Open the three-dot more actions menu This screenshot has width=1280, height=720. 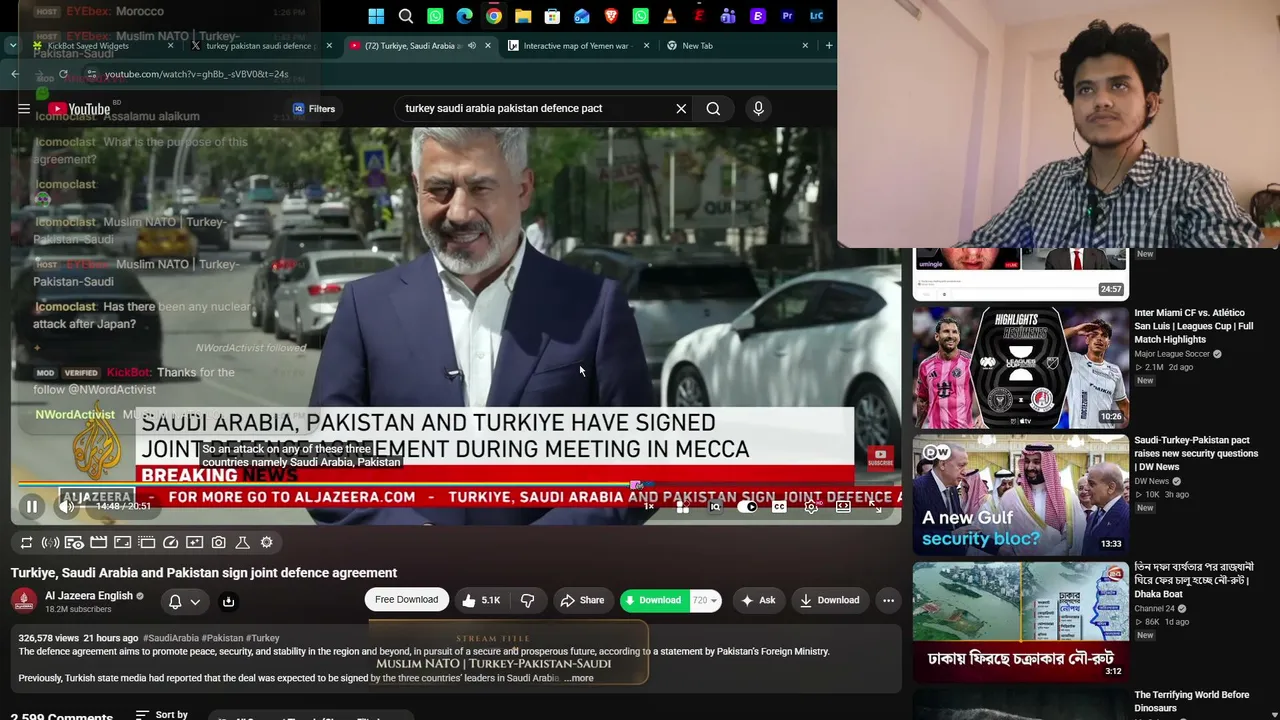(x=888, y=600)
